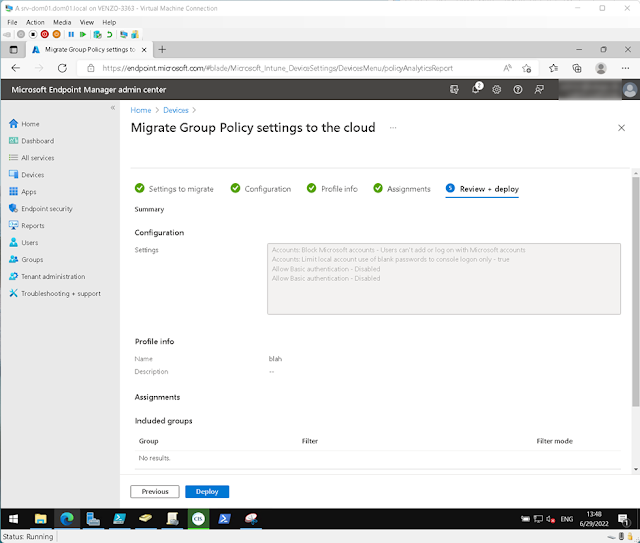Open the browser tab actions menu icon
The image size is (640, 543).
click(14, 50)
